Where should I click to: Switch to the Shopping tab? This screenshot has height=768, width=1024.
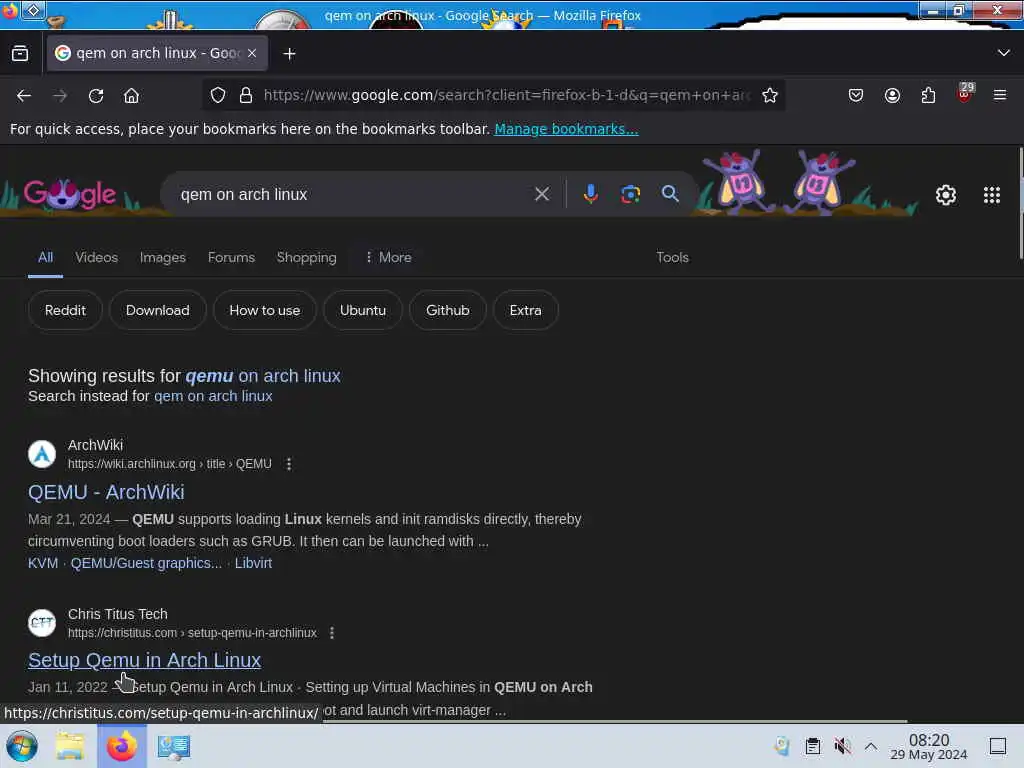306,257
